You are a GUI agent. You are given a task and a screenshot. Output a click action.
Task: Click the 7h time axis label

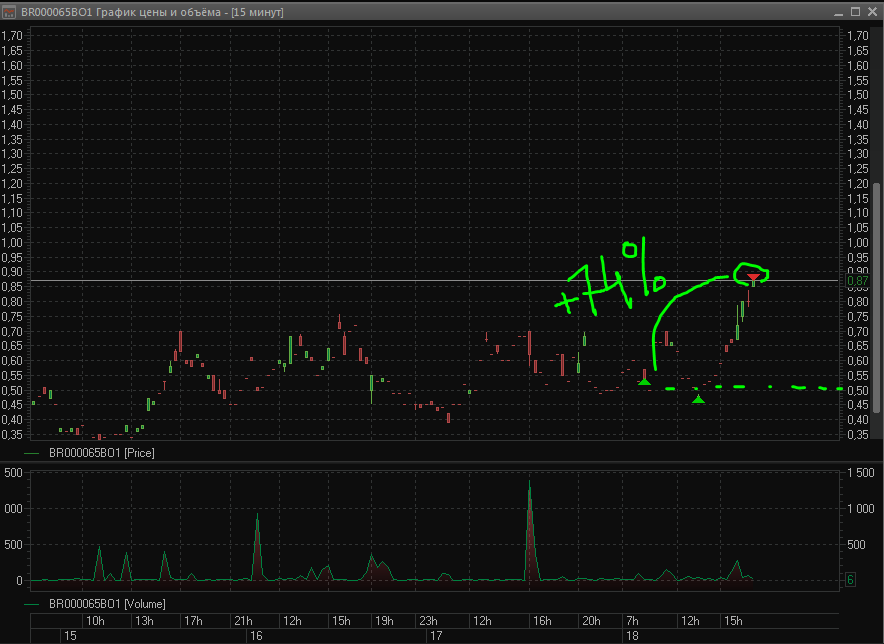(x=633, y=621)
